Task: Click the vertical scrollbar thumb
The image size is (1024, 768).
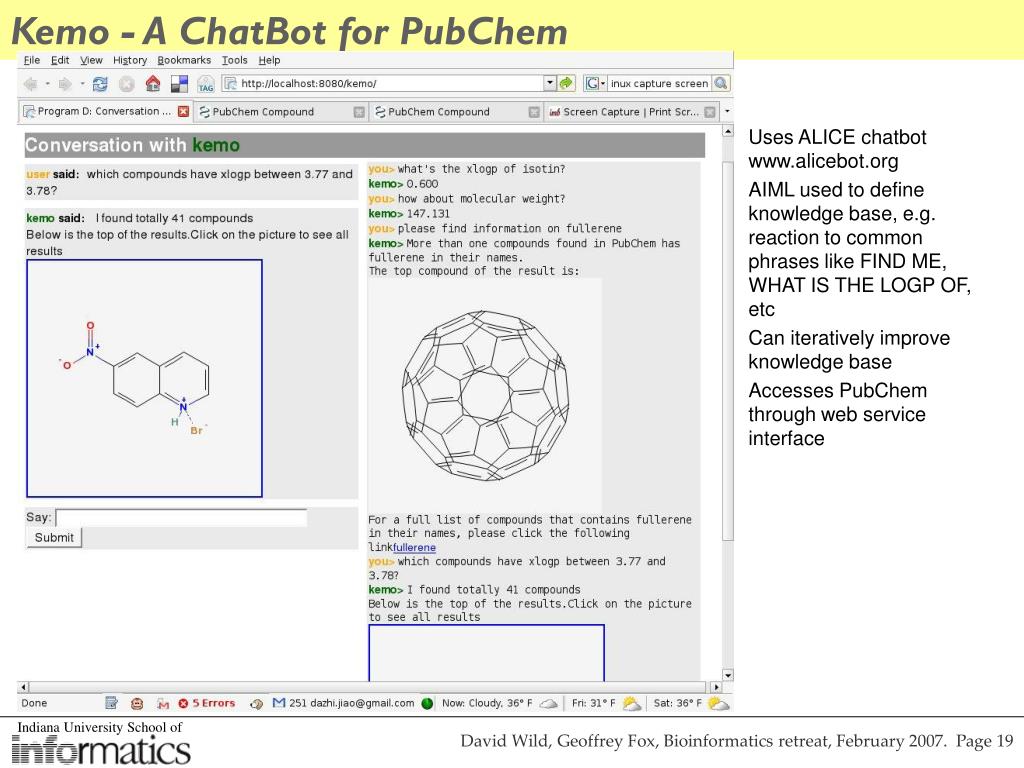Action: (728, 351)
